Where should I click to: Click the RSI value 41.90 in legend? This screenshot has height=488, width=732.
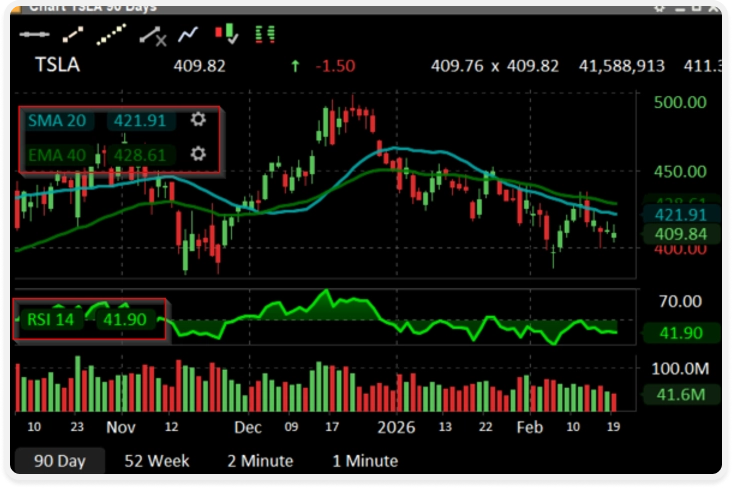125,320
